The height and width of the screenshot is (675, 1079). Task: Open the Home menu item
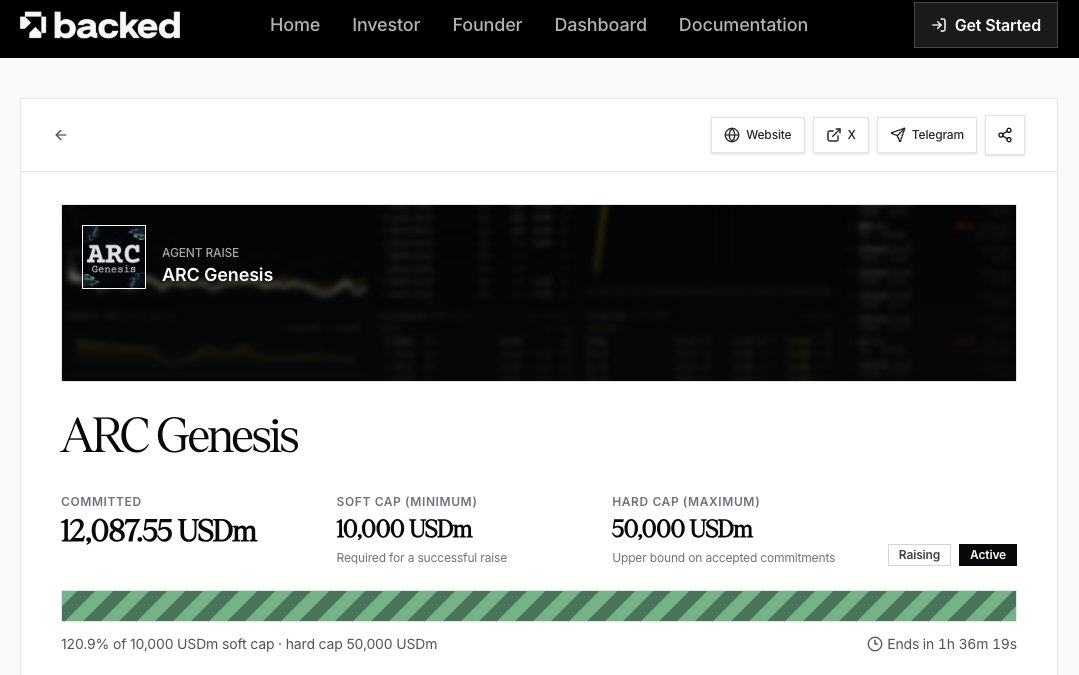pos(295,25)
